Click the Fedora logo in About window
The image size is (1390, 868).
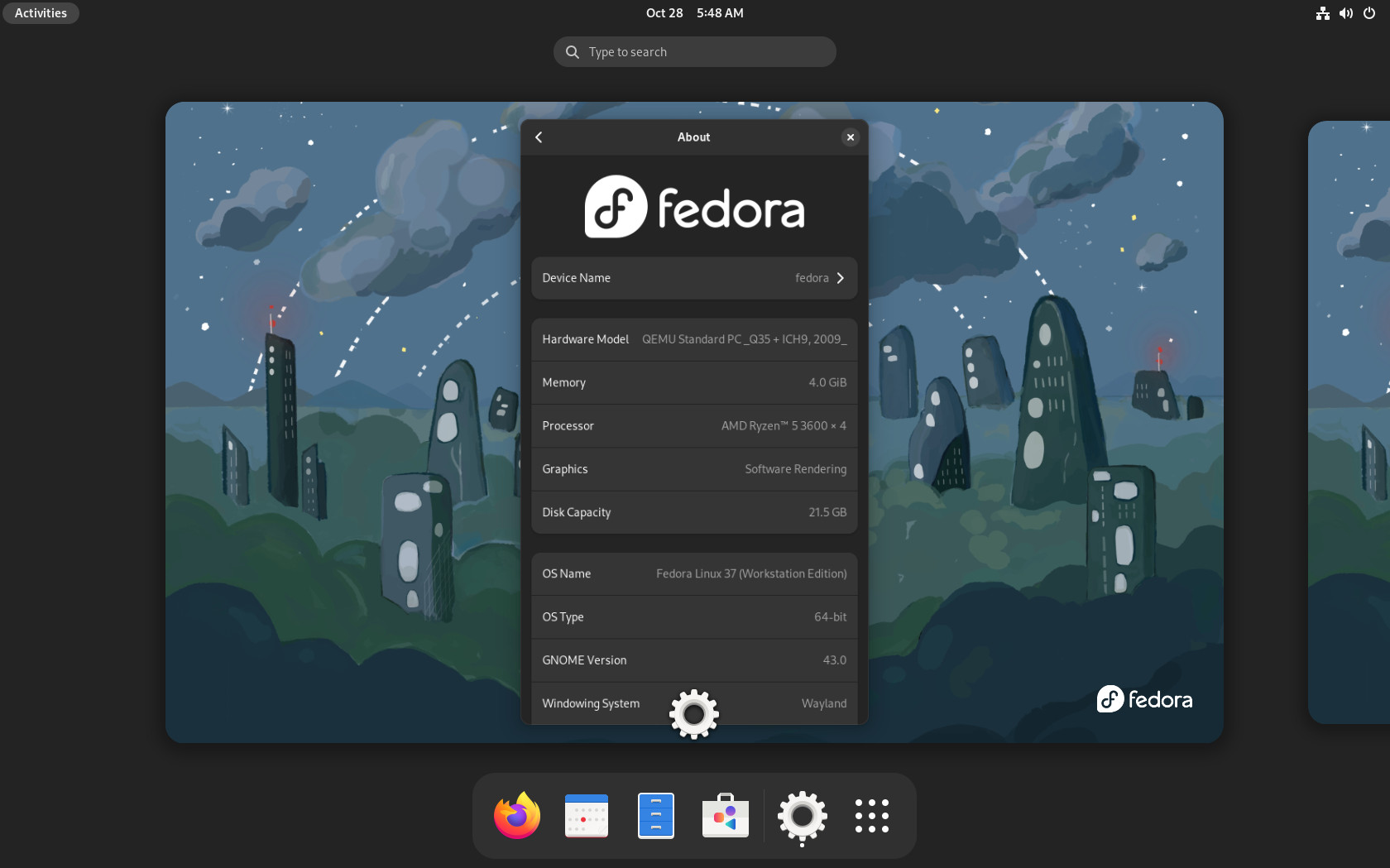[x=694, y=207]
